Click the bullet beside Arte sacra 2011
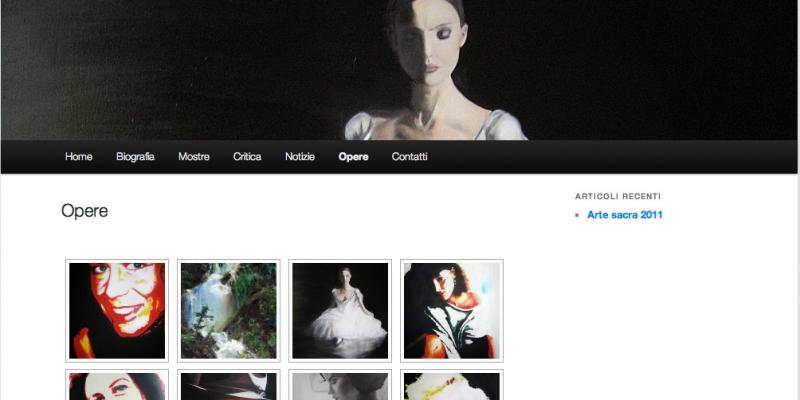The height and width of the screenshot is (400, 800). 578,216
